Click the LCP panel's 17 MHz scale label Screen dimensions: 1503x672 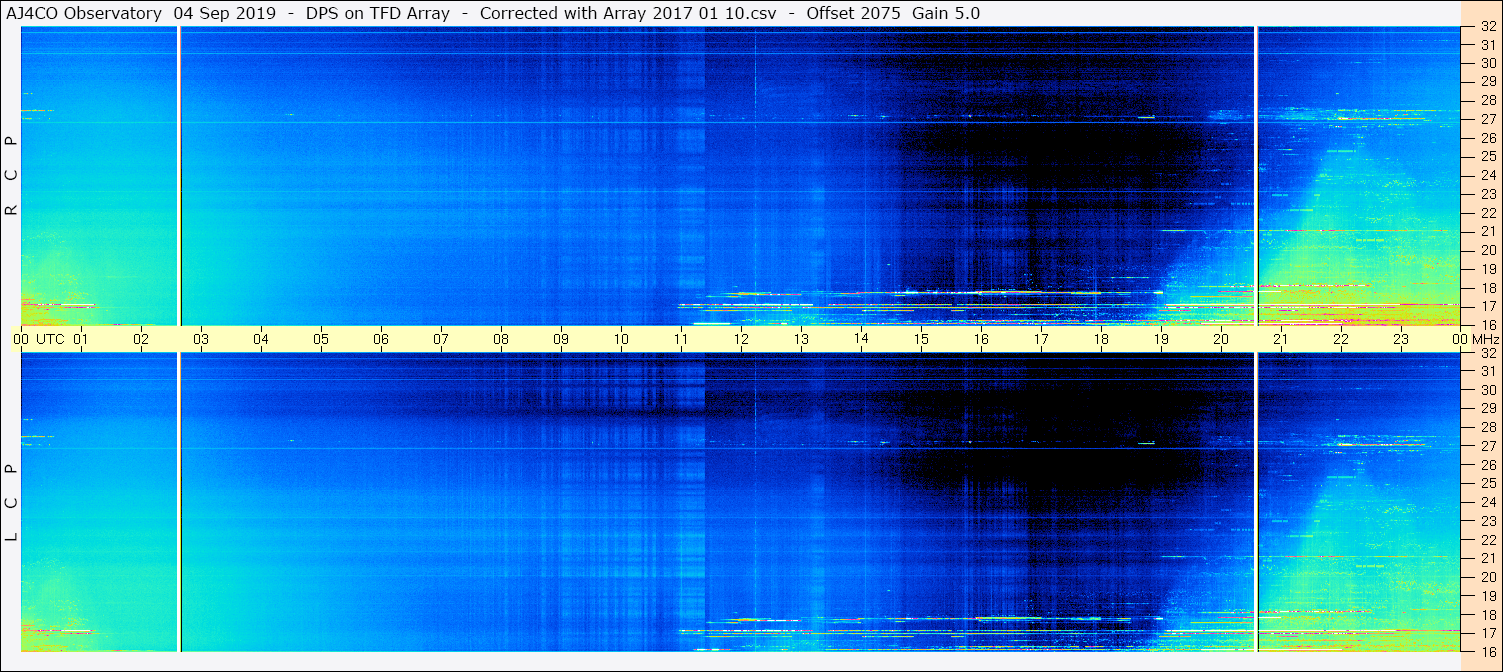pyautogui.click(x=1487, y=633)
